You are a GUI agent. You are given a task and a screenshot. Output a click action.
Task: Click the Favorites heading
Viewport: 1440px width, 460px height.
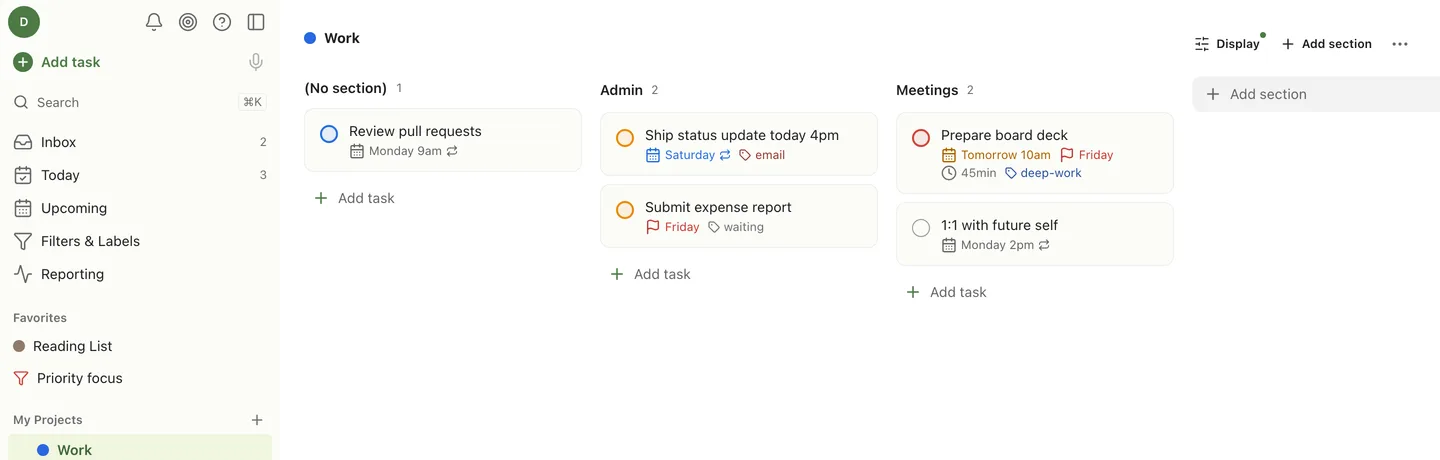[40, 318]
